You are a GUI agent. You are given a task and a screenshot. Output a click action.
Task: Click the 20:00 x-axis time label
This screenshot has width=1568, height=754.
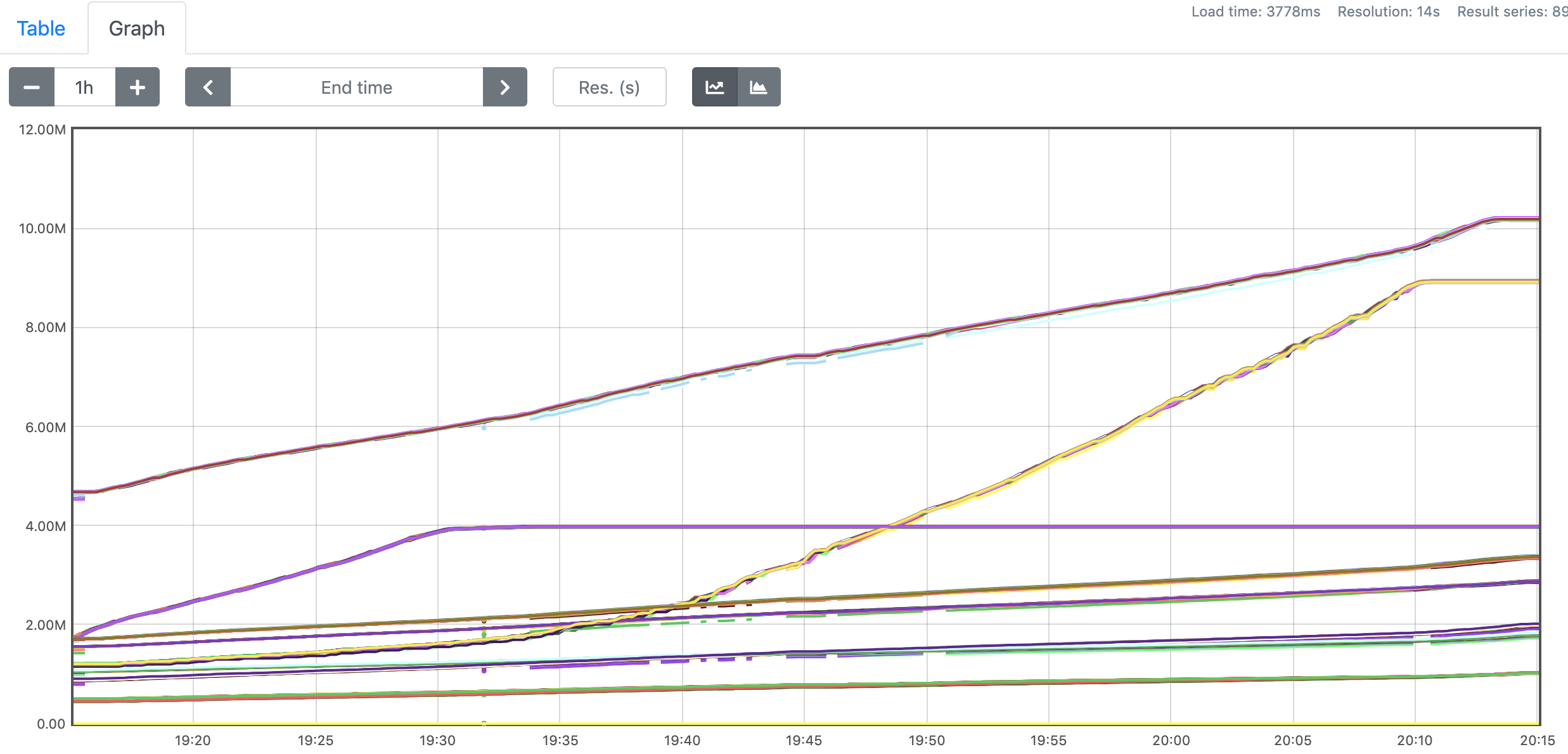[1171, 740]
